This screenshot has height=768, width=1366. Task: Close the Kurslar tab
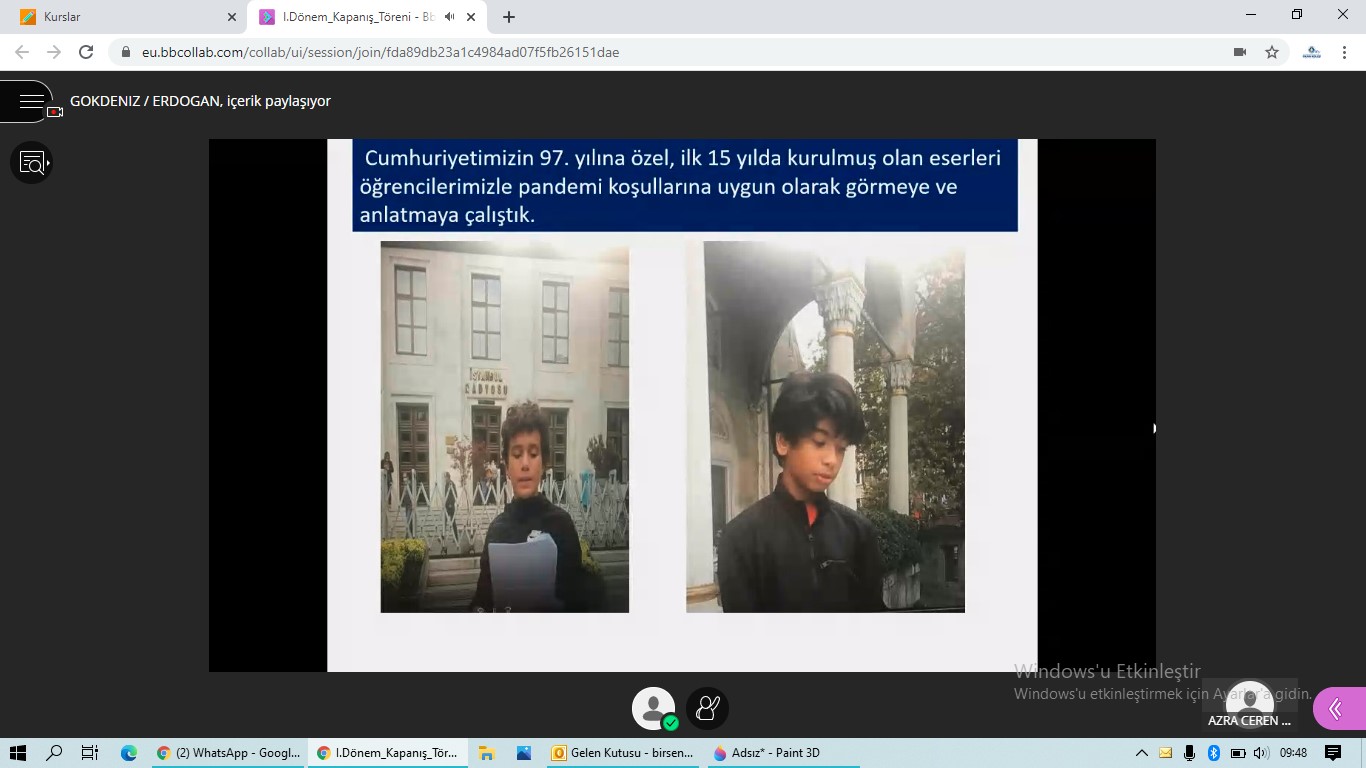coord(232,17)
